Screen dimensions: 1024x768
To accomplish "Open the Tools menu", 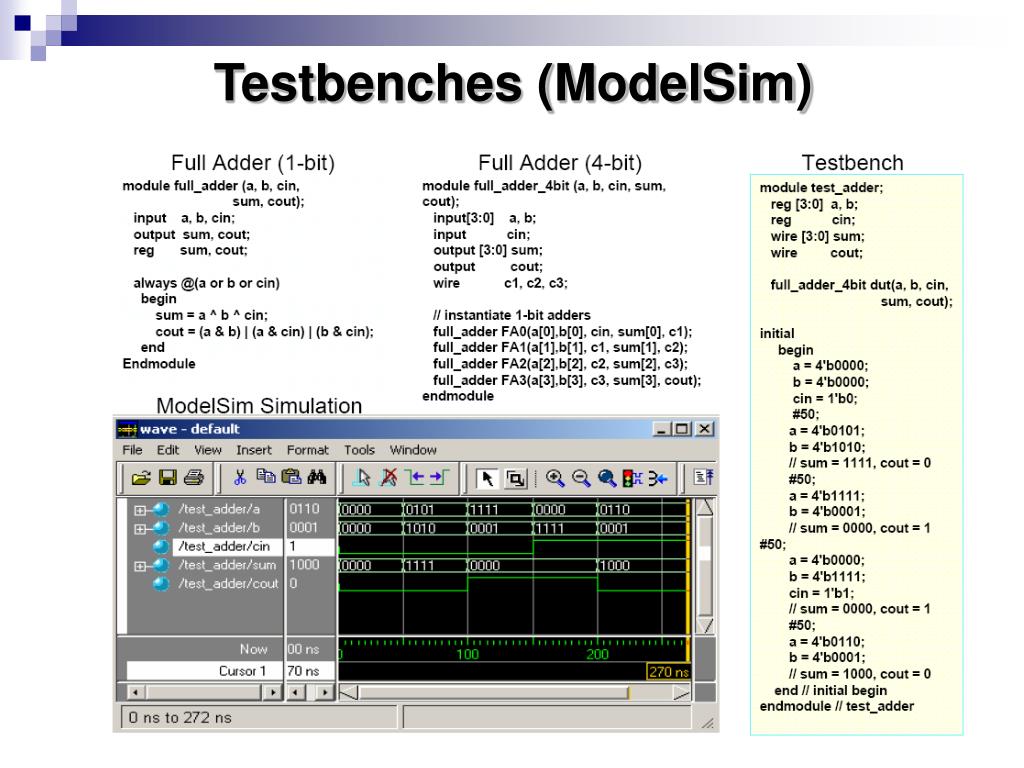I will (x=359, y=450).
